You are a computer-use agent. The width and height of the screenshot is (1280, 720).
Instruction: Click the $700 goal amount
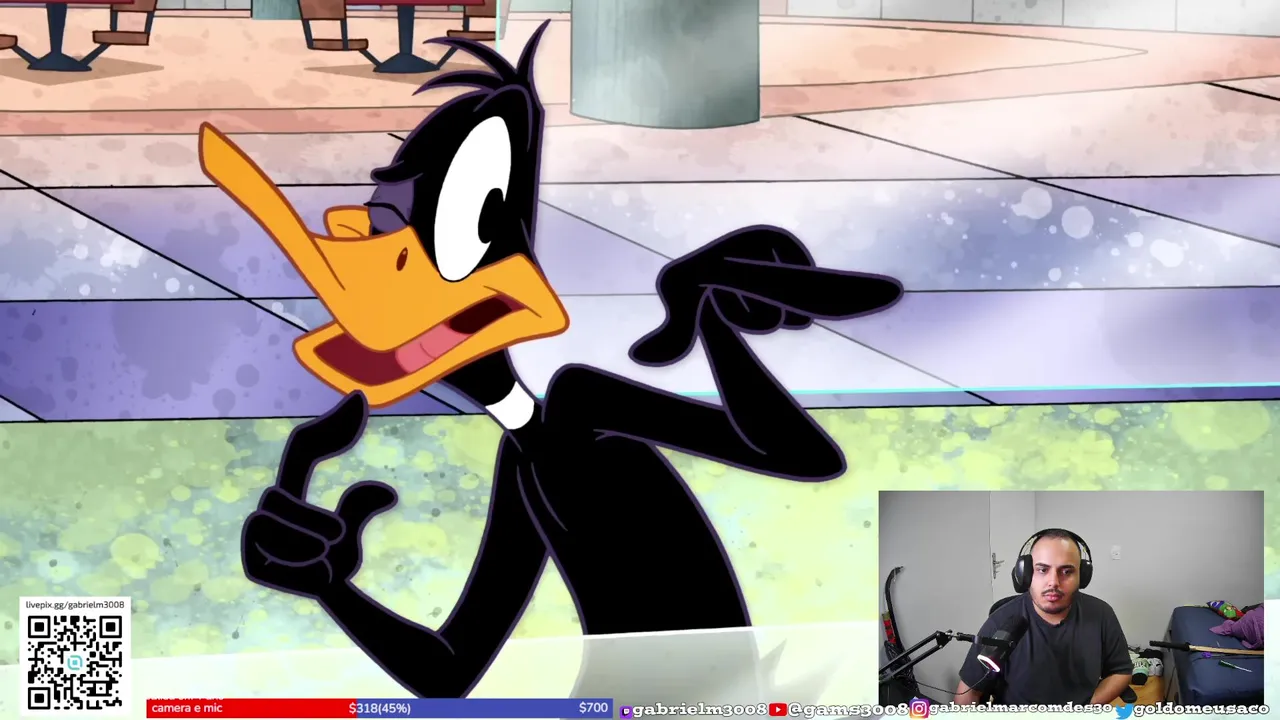tap(593, 708)
